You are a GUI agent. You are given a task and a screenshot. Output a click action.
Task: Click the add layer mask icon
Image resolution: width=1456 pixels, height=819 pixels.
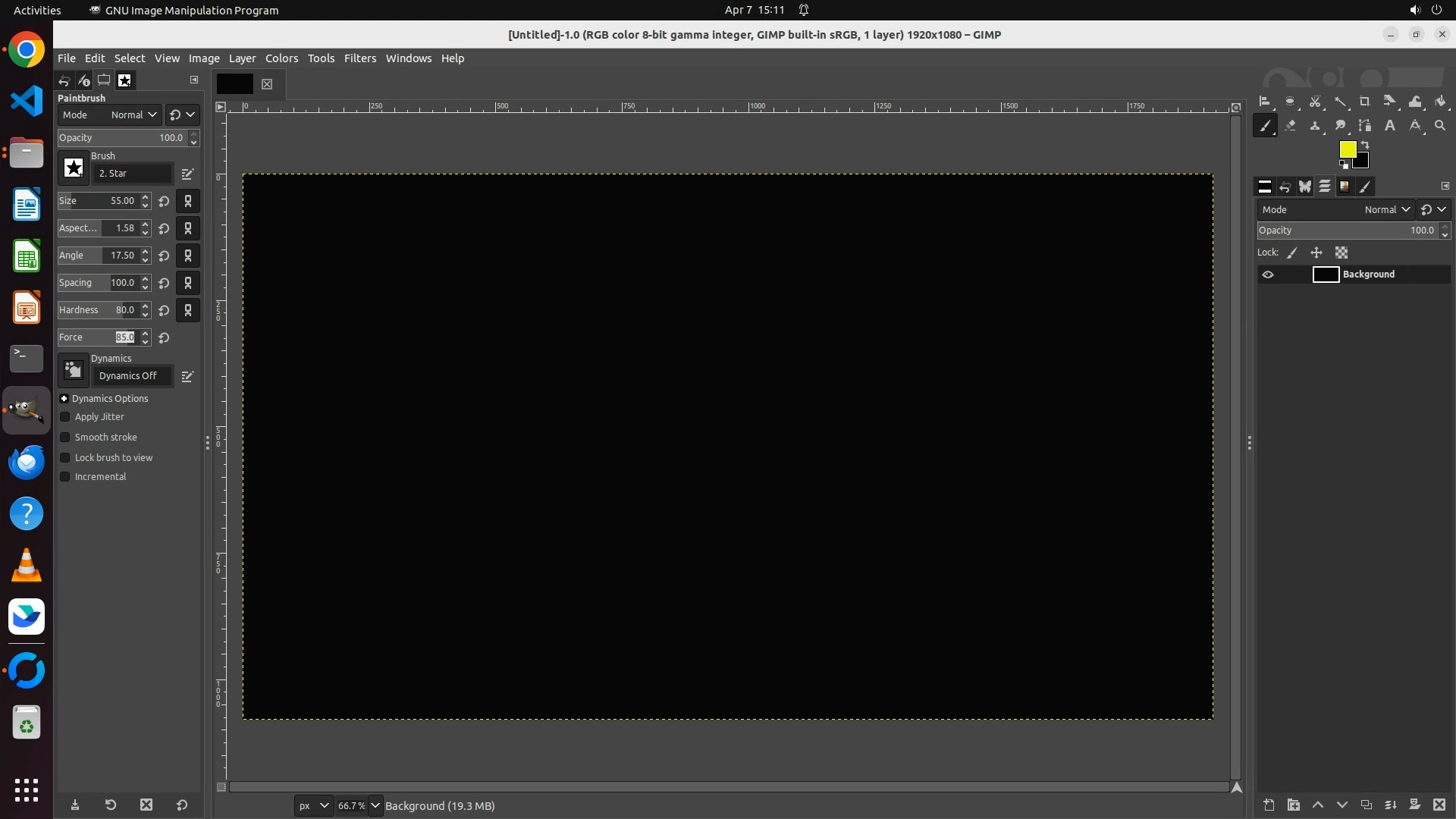(x=1414, y=805)
